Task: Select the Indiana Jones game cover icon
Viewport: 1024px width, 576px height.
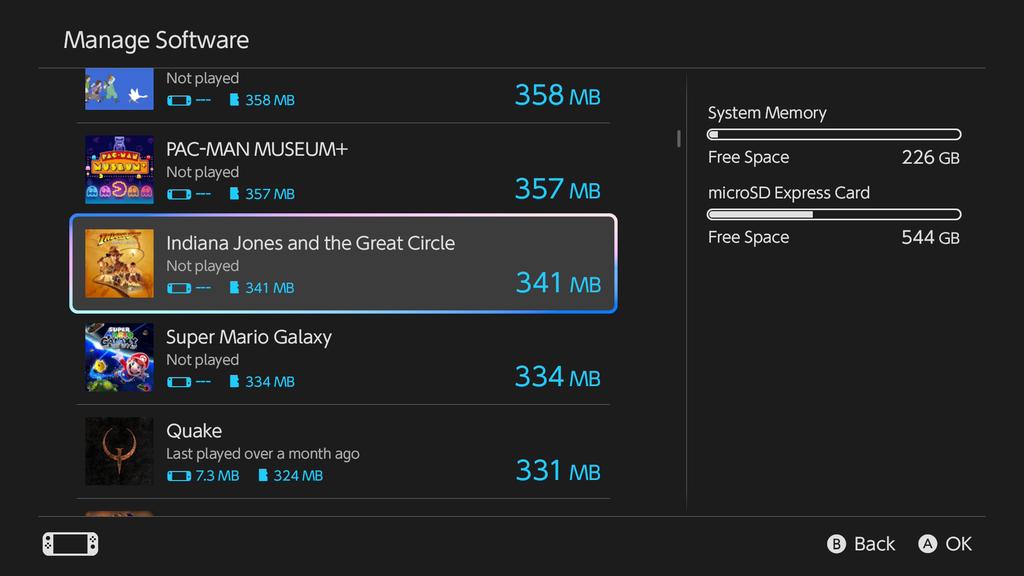Action: tap(120, 263)
